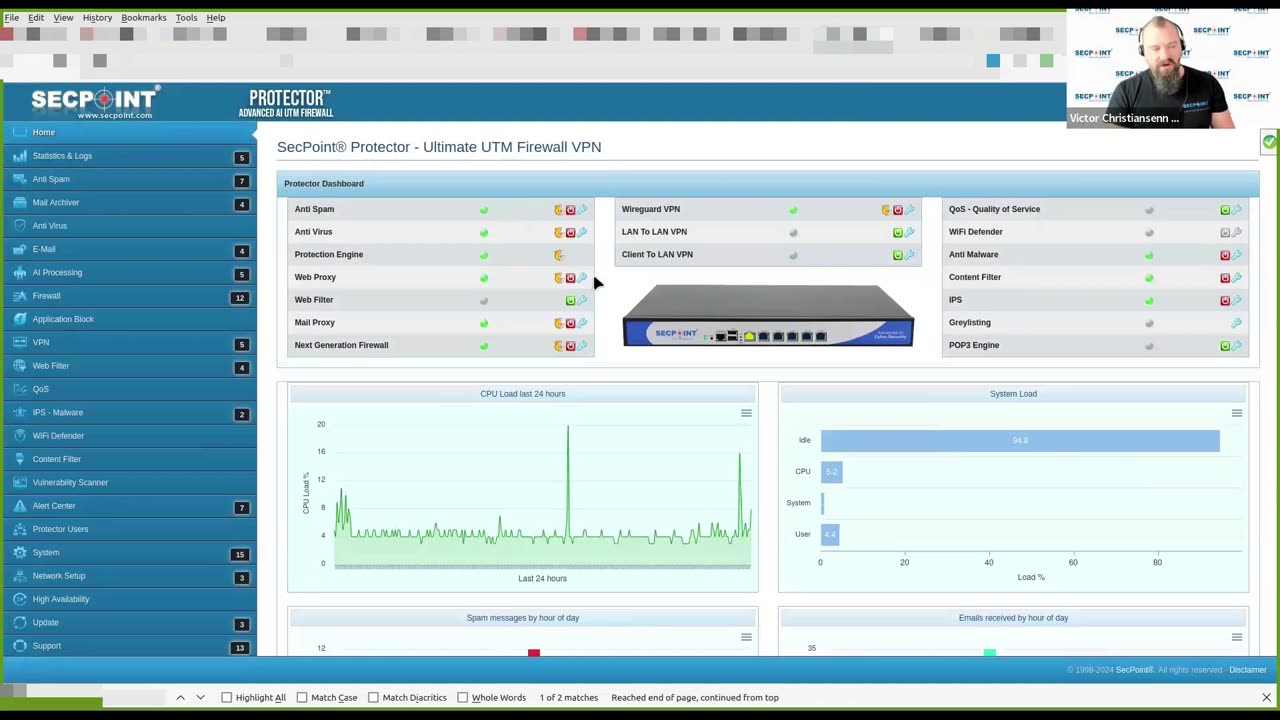The width and height of the screenshot is (1280, 720).
Task: Open the browser File menu
Action: pyautogui.click(x=12, y=17)
